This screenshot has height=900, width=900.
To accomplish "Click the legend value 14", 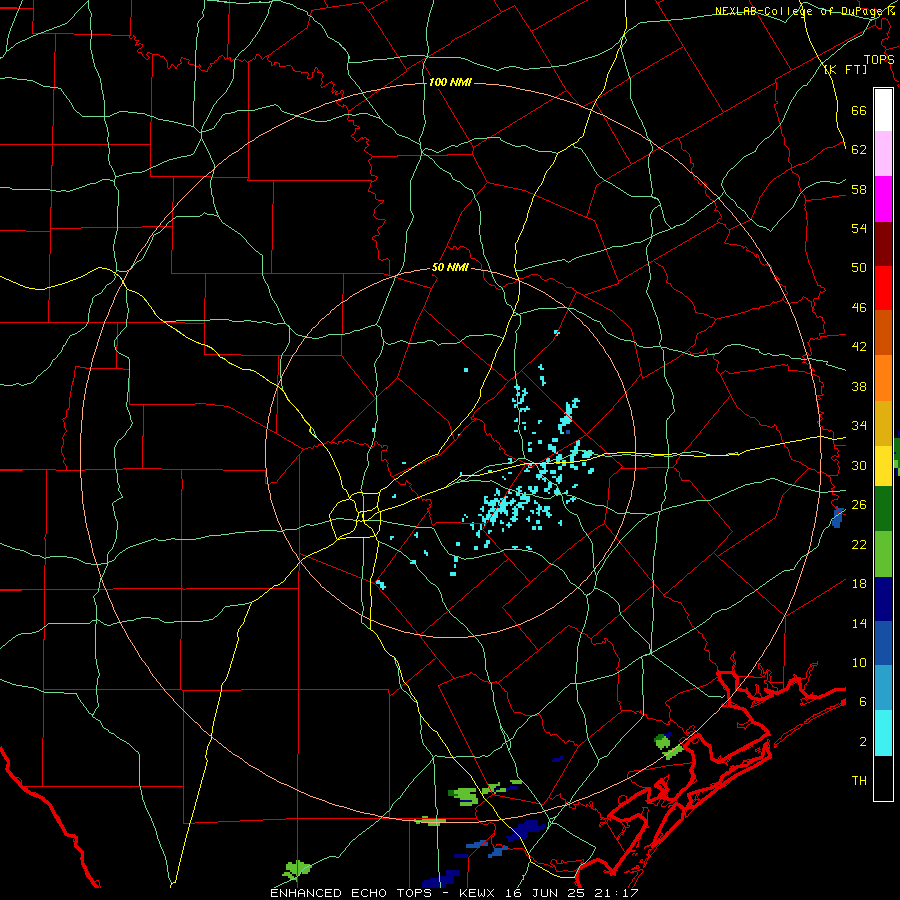I will click(859, 623).
